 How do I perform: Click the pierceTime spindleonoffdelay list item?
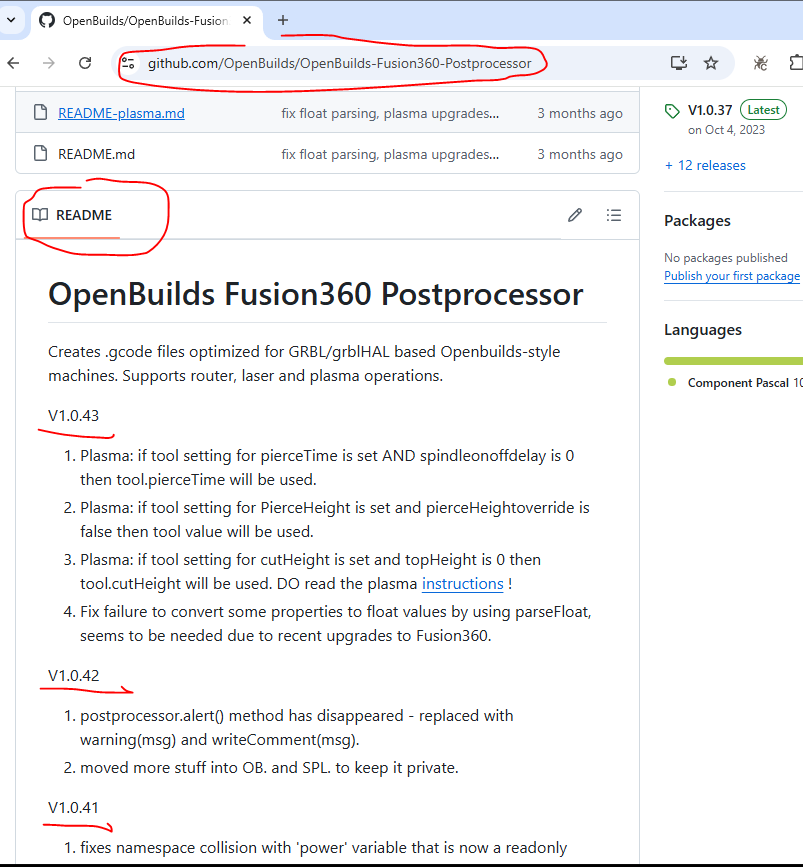coord(327,468)
